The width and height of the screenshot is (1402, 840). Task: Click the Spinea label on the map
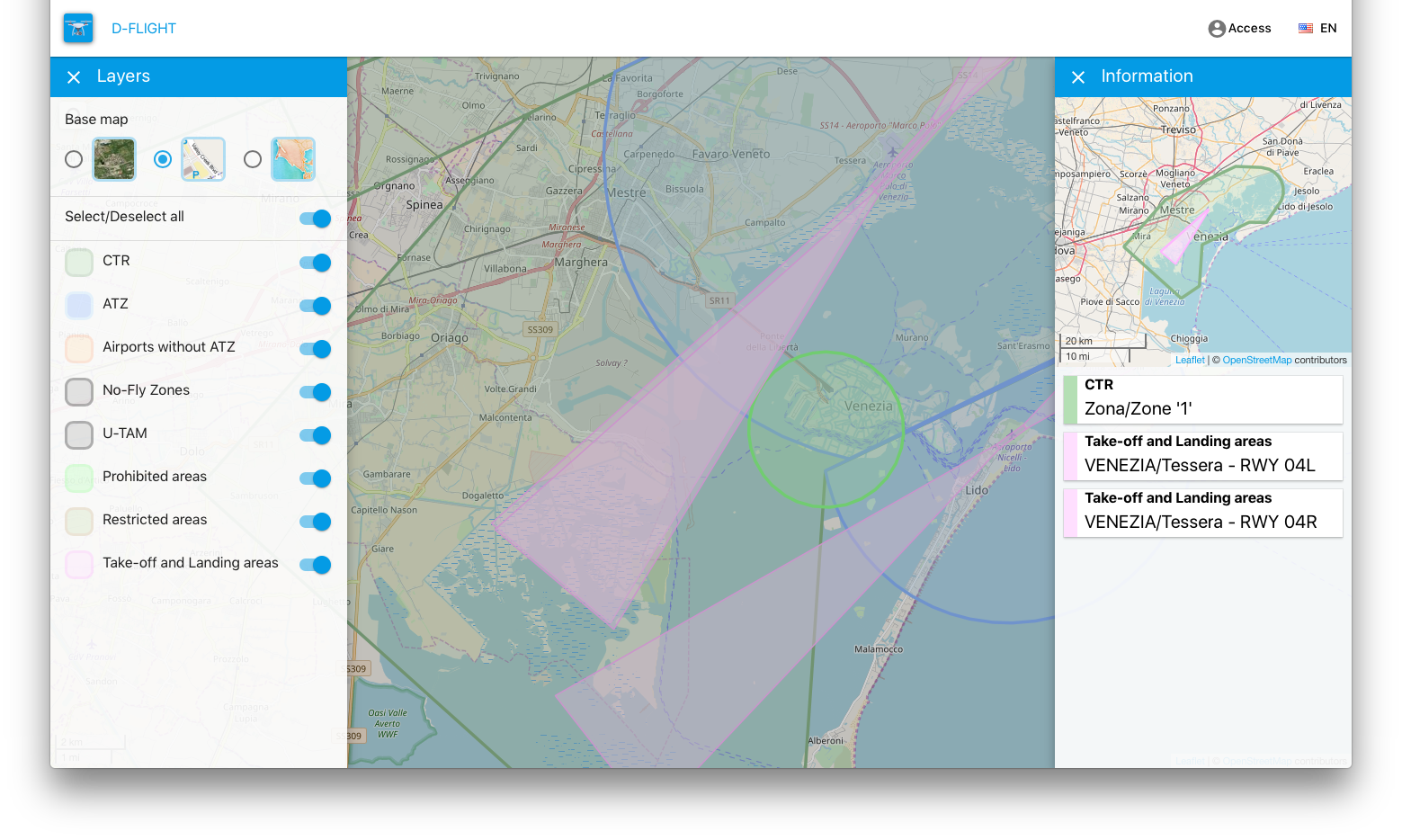424,205
